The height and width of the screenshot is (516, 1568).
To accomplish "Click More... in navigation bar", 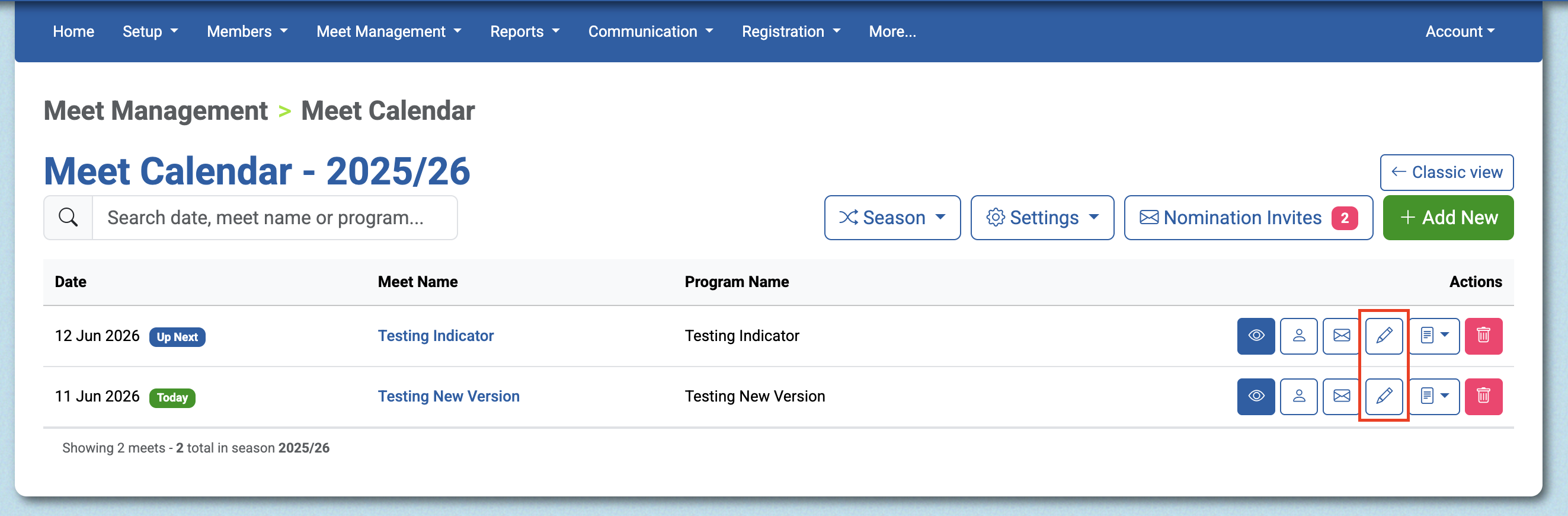I will pos(892,31).
